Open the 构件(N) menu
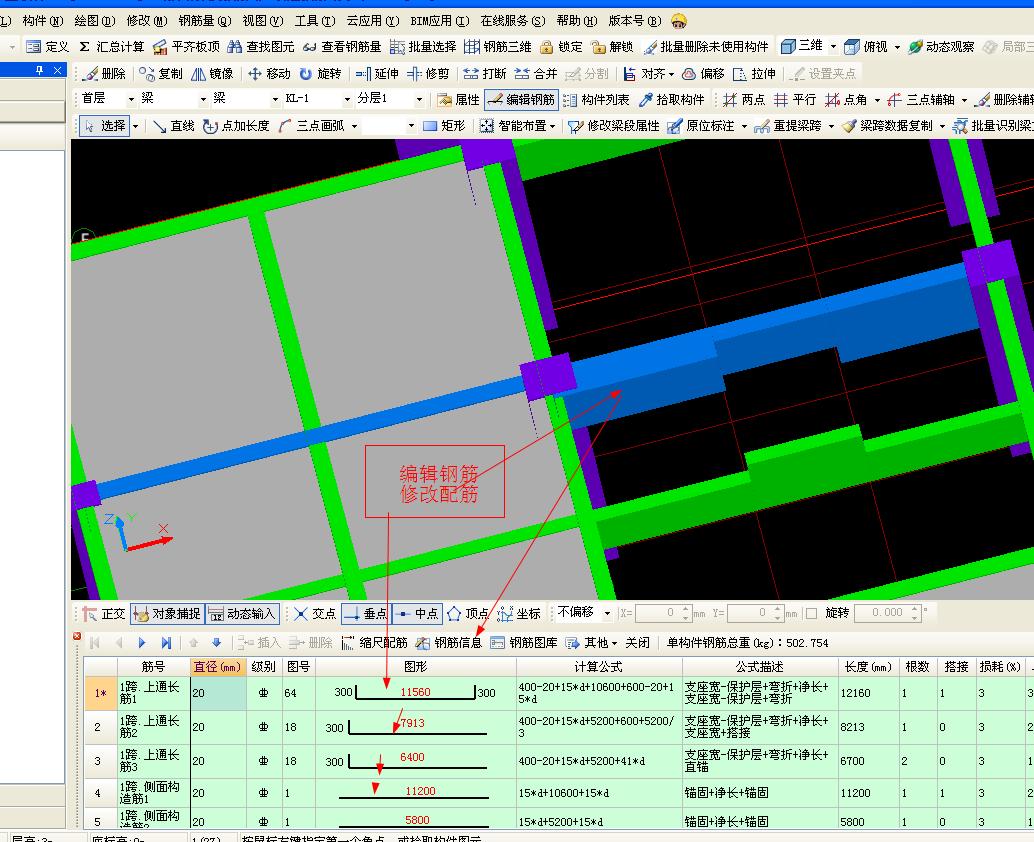The width and height of the screenshot is (1034, 842). 42,21
